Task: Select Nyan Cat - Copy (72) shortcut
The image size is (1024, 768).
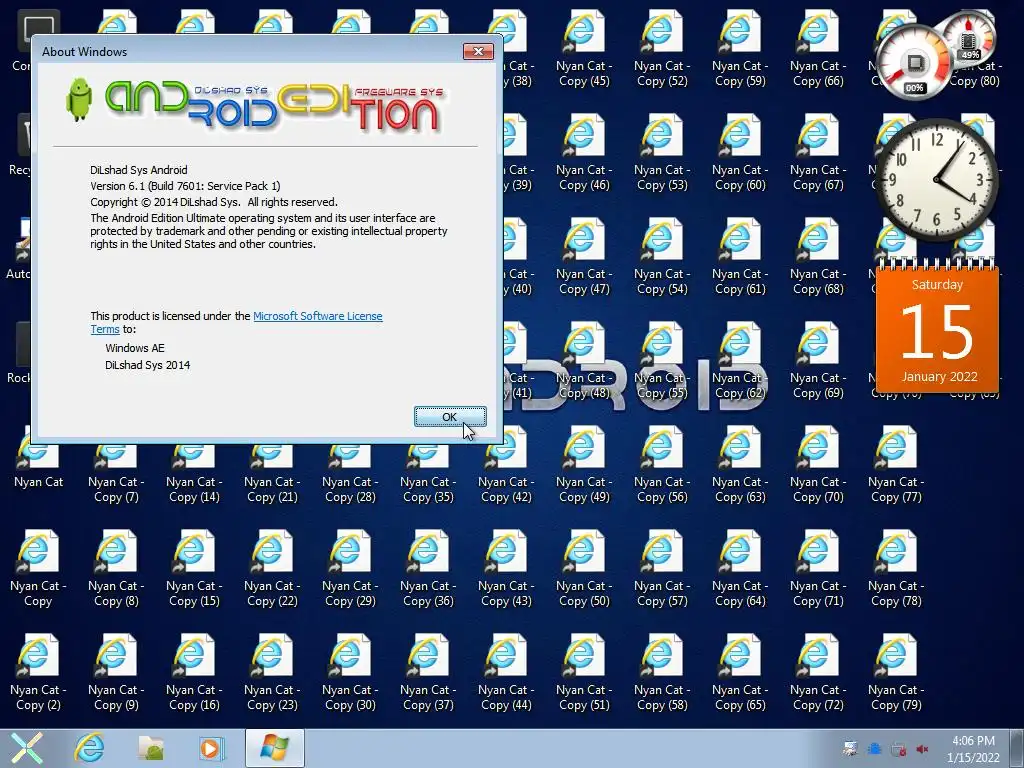Action: pos(818,673)
